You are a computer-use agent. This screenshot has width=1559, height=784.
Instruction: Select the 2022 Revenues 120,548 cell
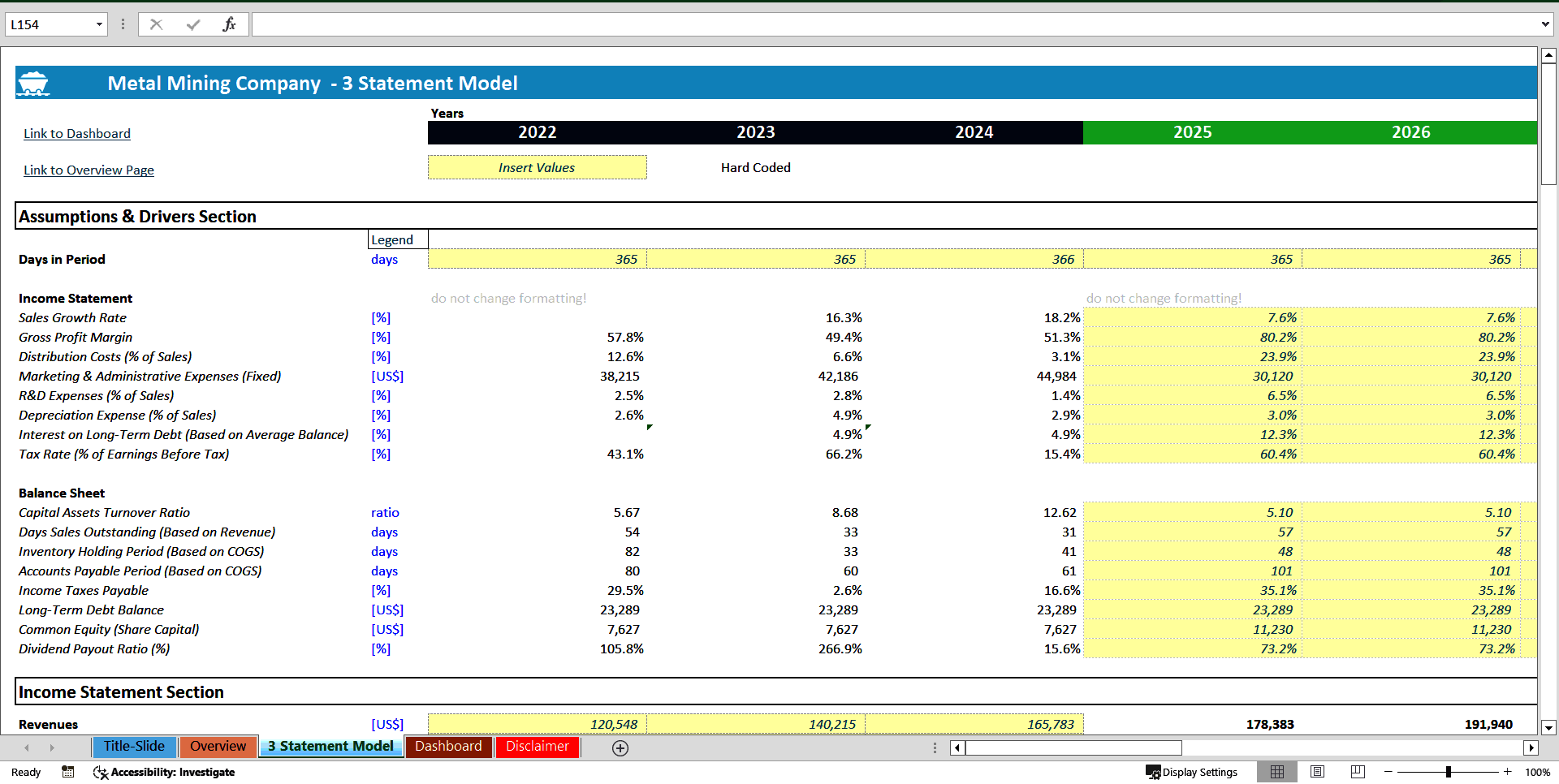click(537, 724)
